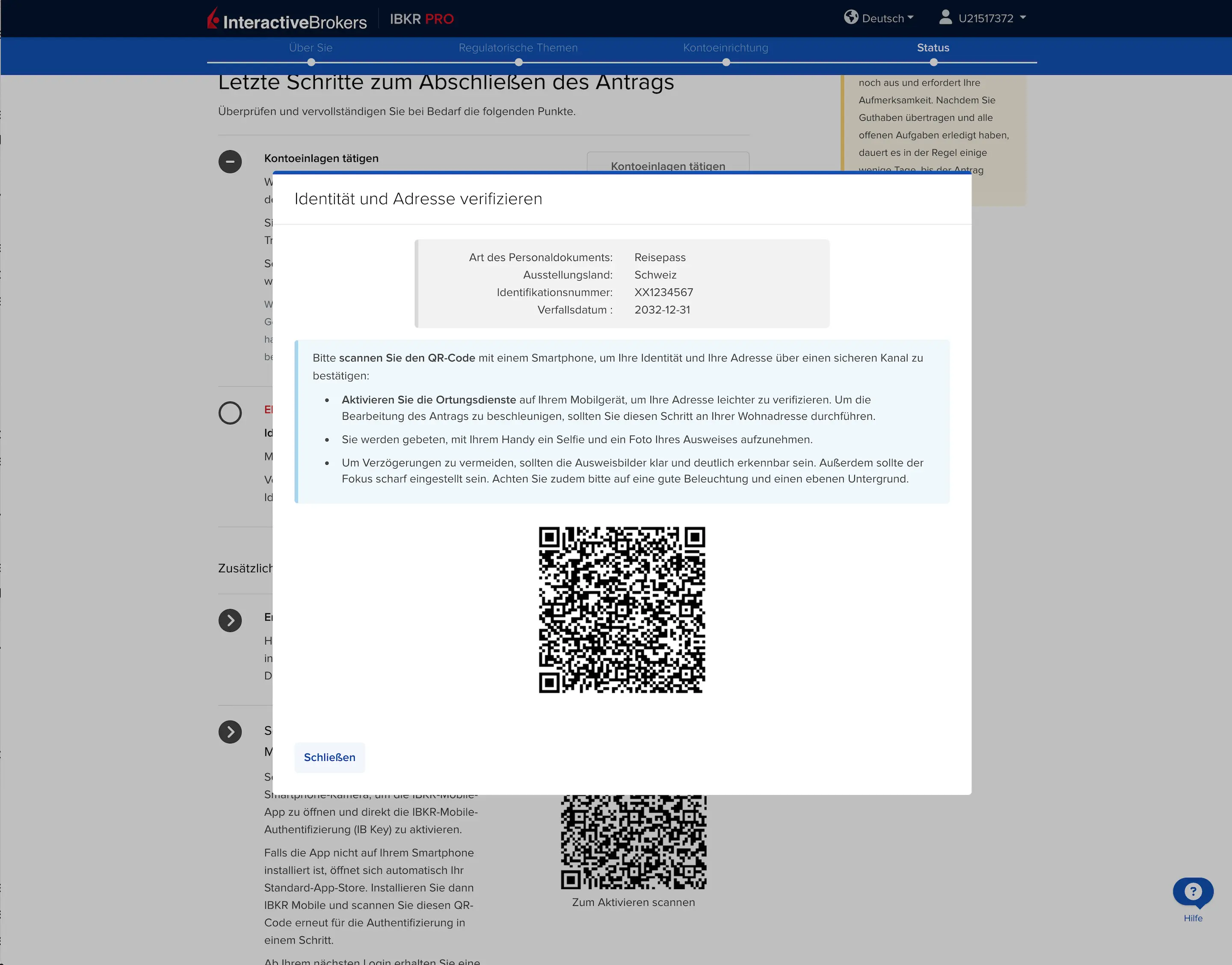Click the Schließen button in the dialog
Viewport: 1232px width, 965px height.
329,757
